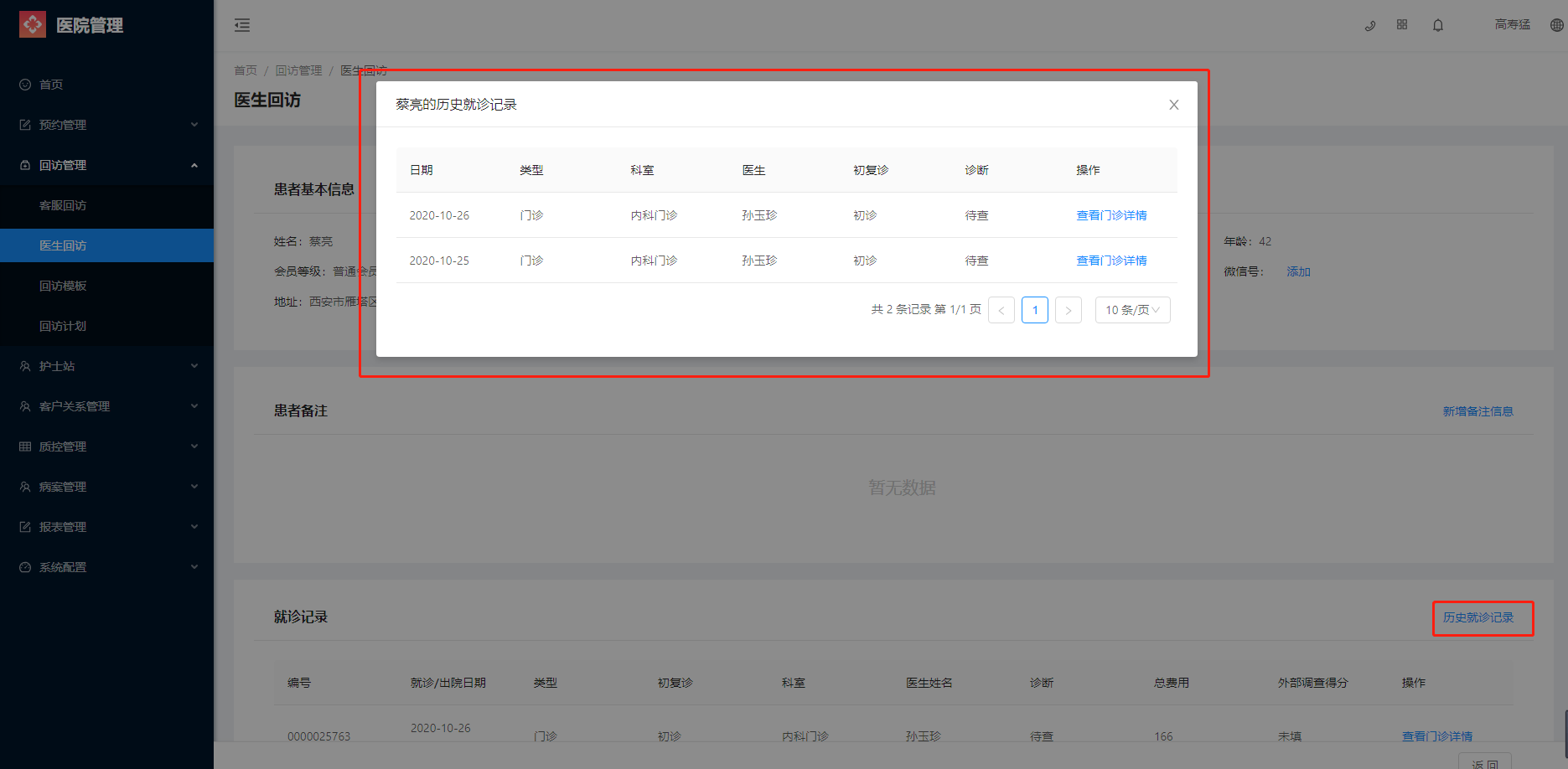Click the 病案管理 icon in sidebar

pyautogui.click(x=25, y=487)
